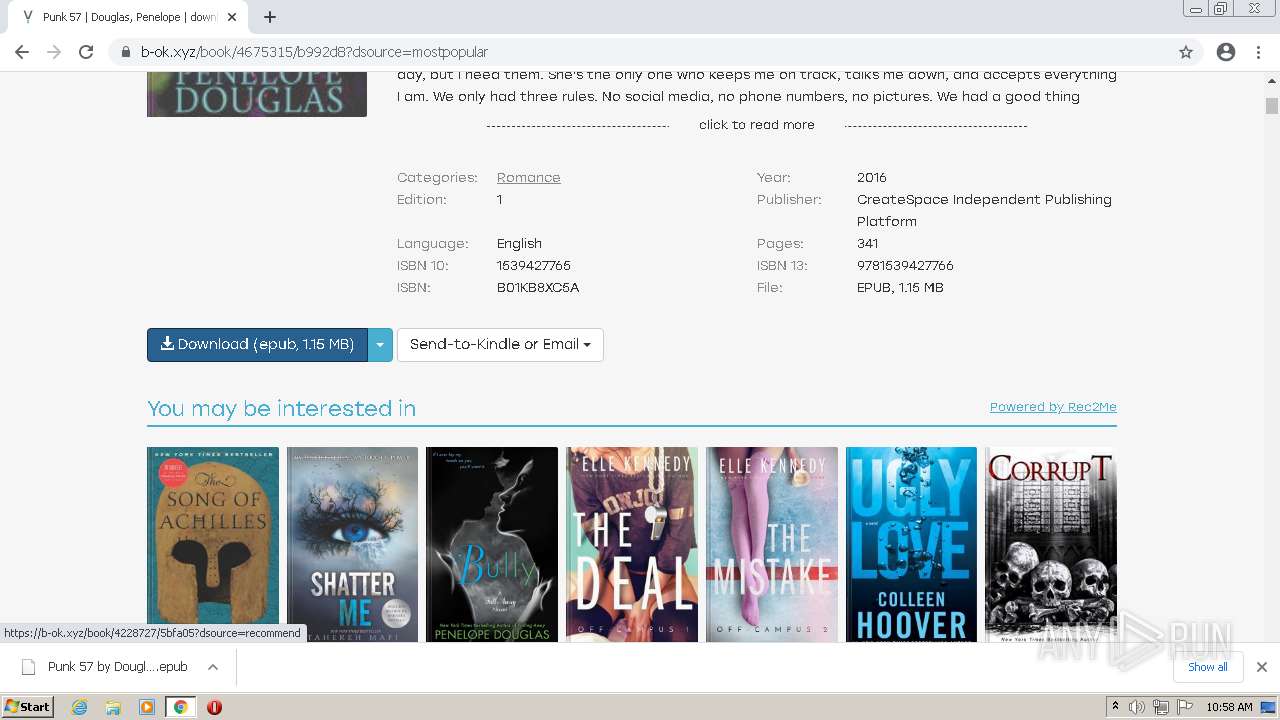
Task: Switch to Chrome taskbar button
Action: pos(181,707)
